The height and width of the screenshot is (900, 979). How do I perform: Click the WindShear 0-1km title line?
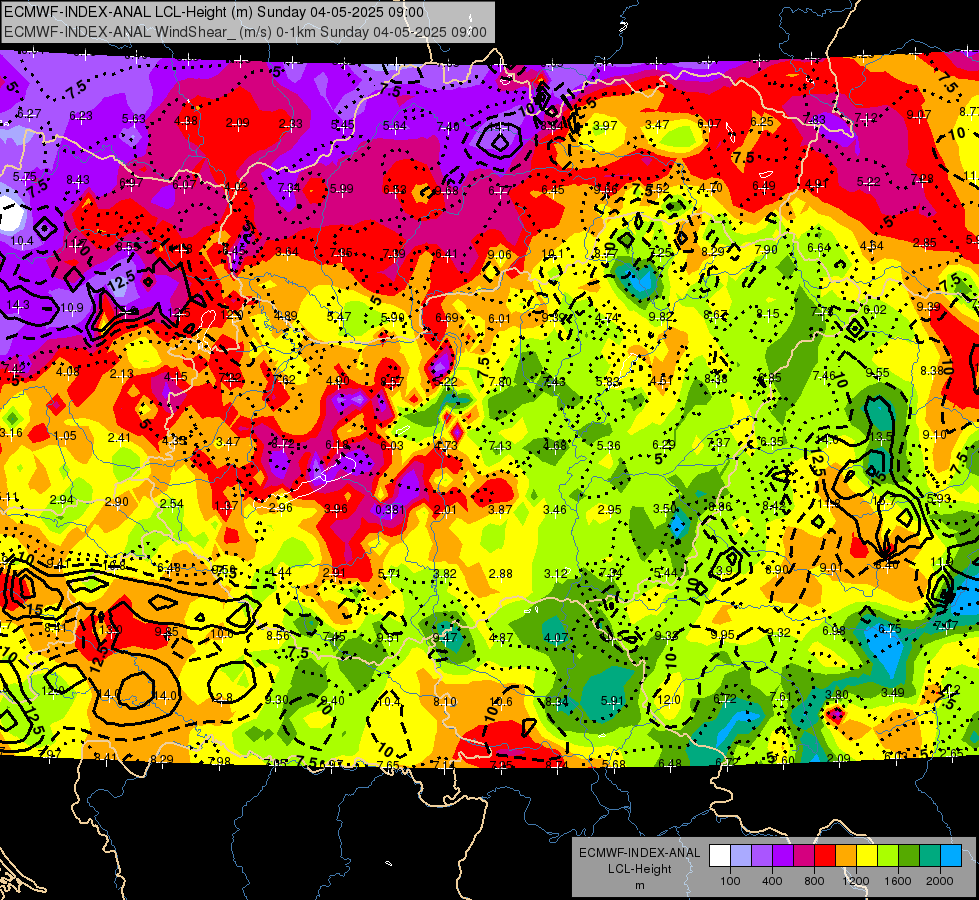pos(245,32)
